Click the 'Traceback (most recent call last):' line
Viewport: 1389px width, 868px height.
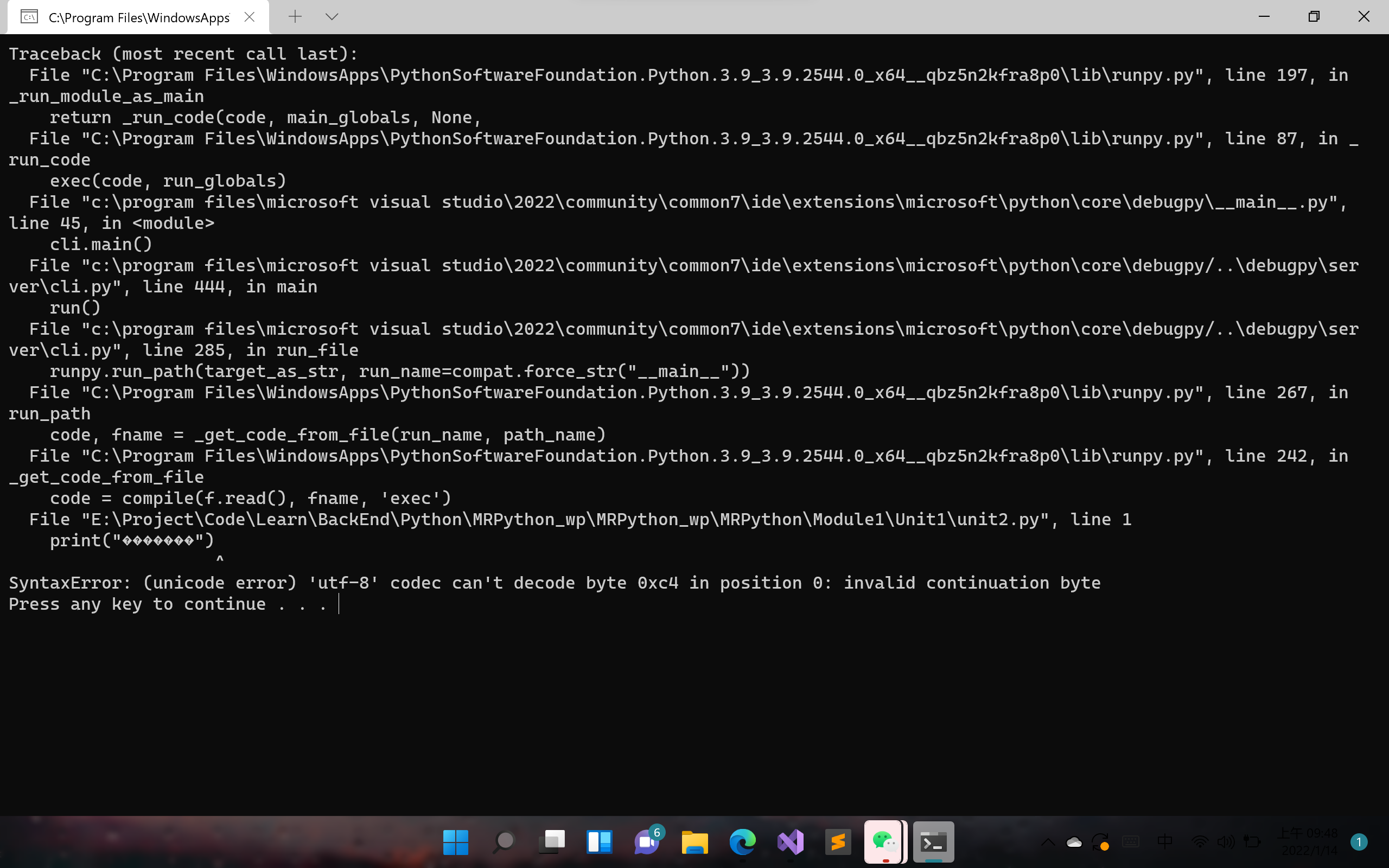[183, 54]
